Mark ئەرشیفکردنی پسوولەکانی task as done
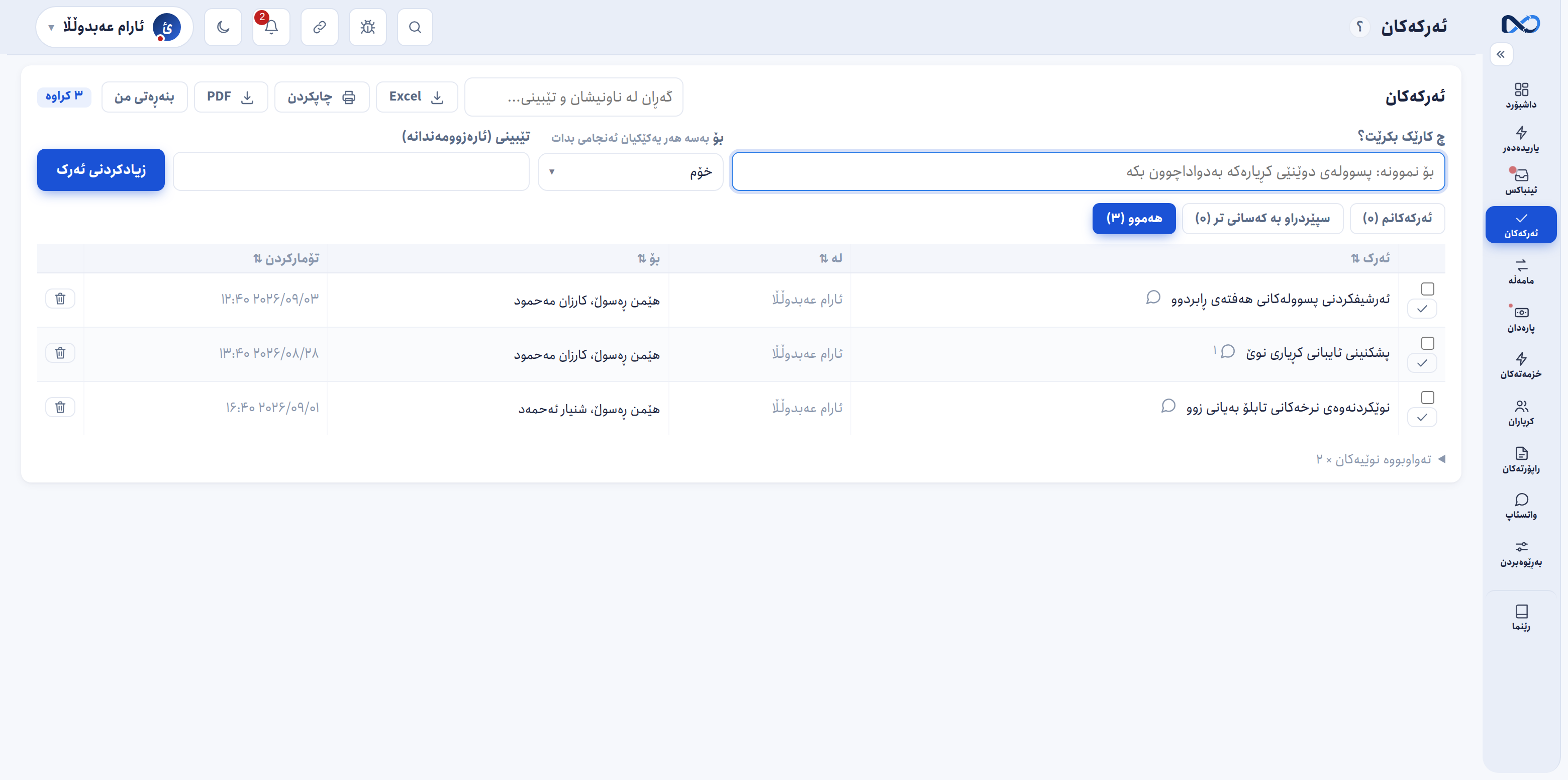 click(1422, 309)
